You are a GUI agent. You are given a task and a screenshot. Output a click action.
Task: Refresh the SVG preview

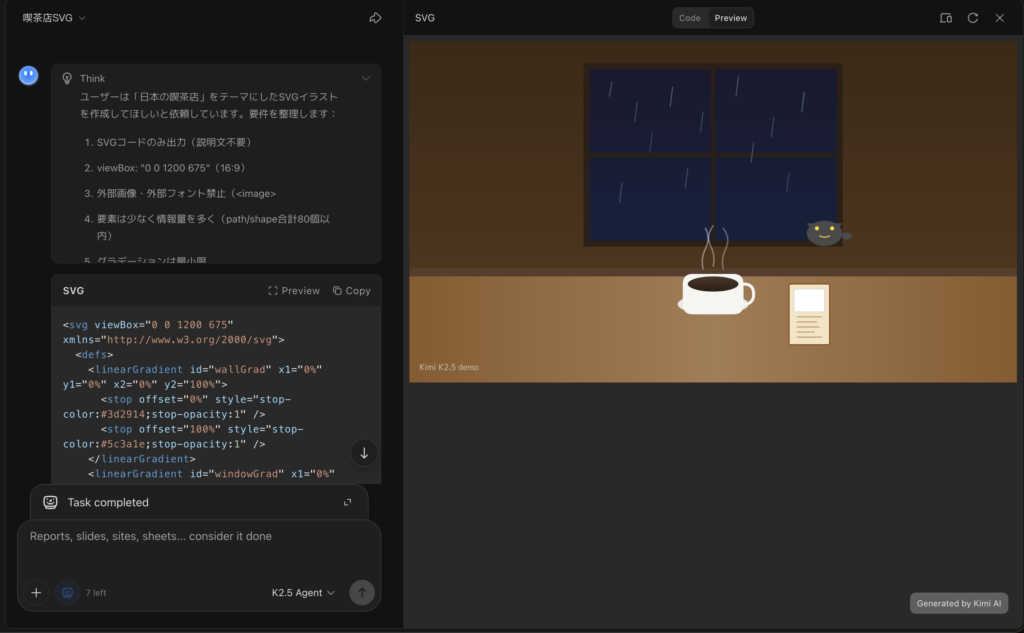pyautogui.click(x=973, y=18)
